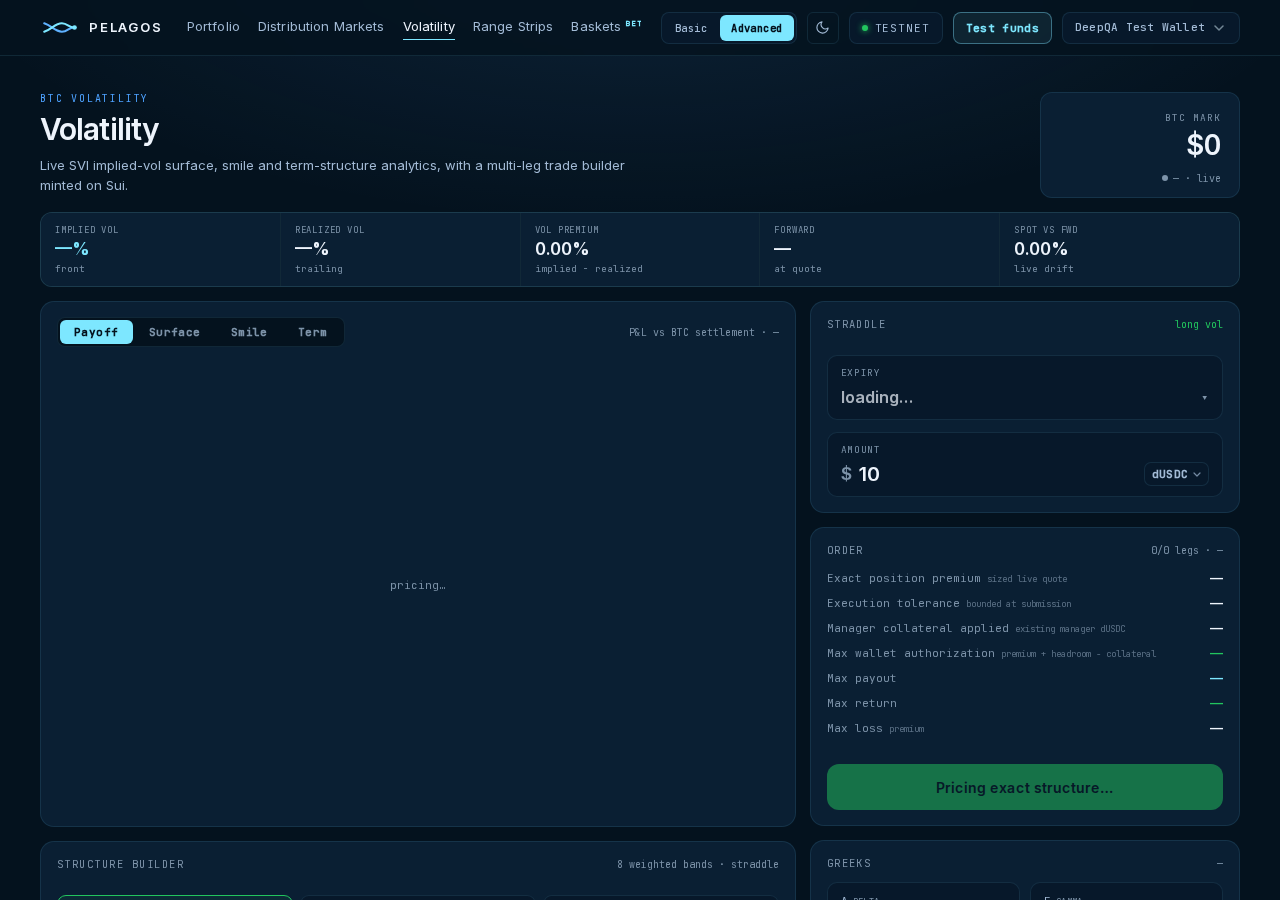Open the Portfolio page
Viewport: 1280px width, 900px height.
(x=213, y=27)
